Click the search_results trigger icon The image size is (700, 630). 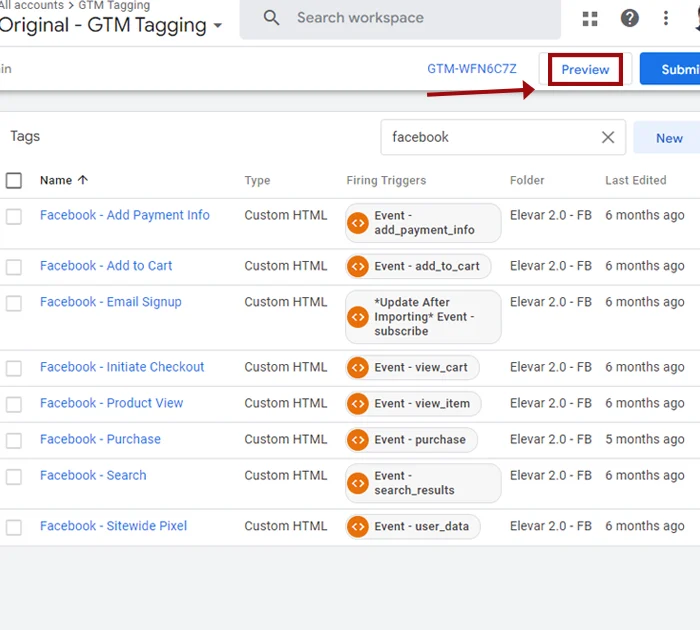358,483
